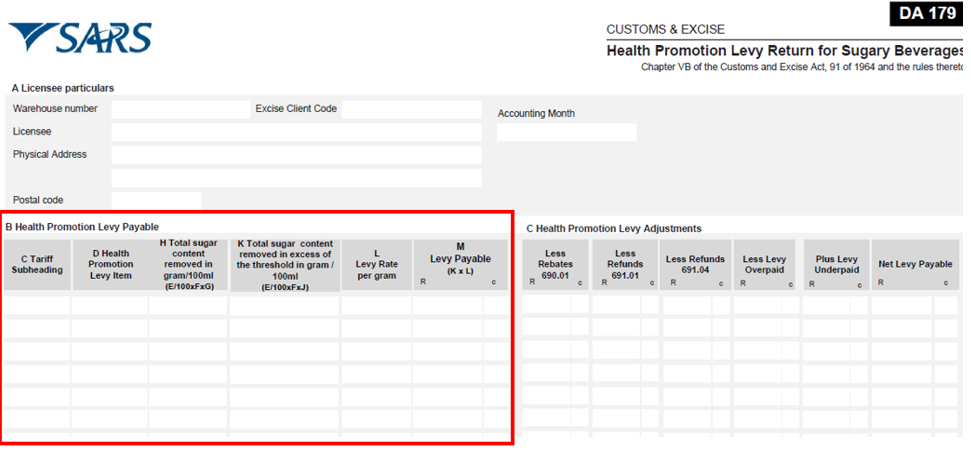Click the Plus Levy Underpaid header
Image resolution: width=971 pixels, height=452 pixels.
(836, 265)
